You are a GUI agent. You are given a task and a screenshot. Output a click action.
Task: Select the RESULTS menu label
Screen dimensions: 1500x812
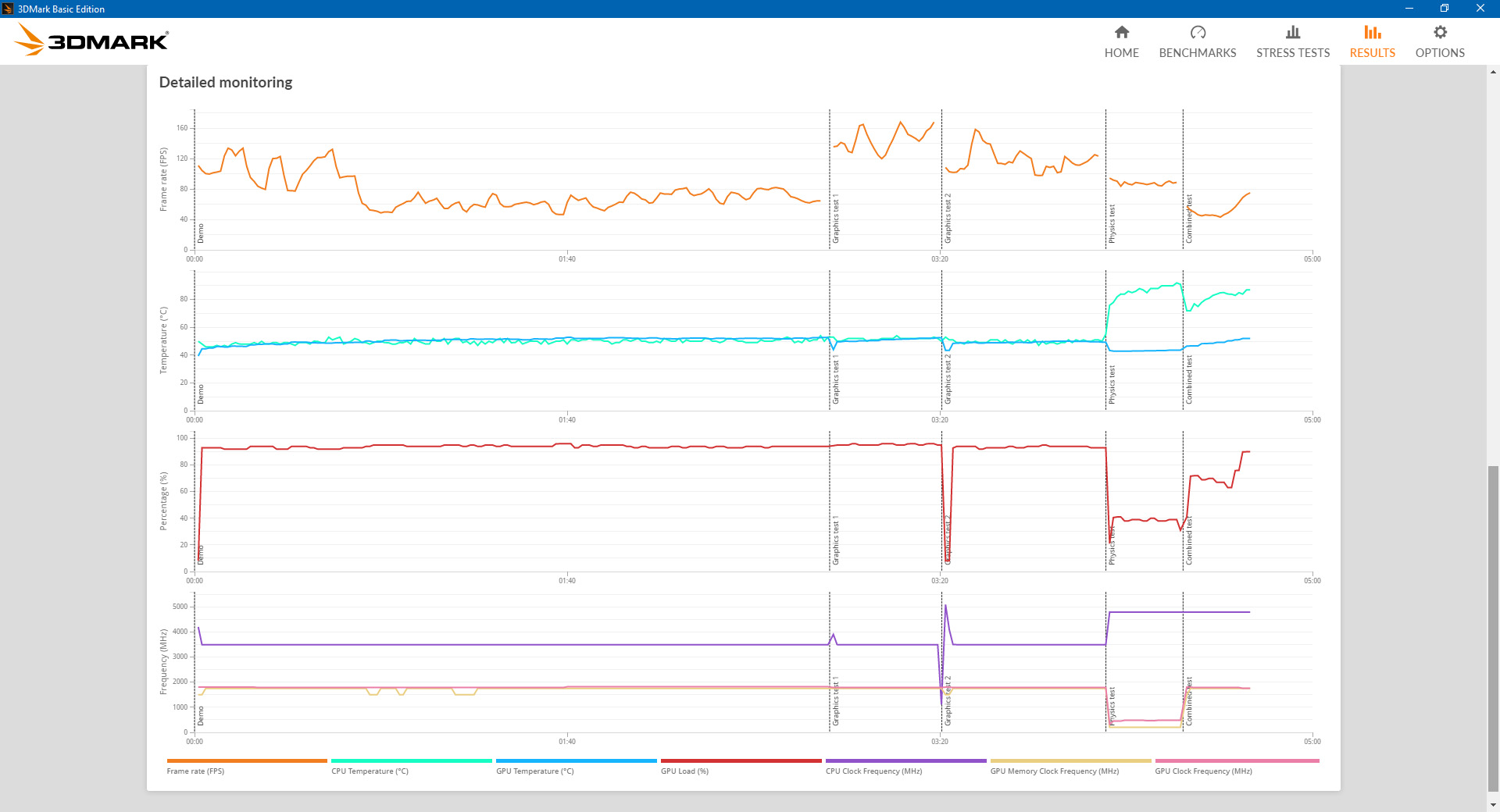pyautogui.click(x=1373, y=53)
